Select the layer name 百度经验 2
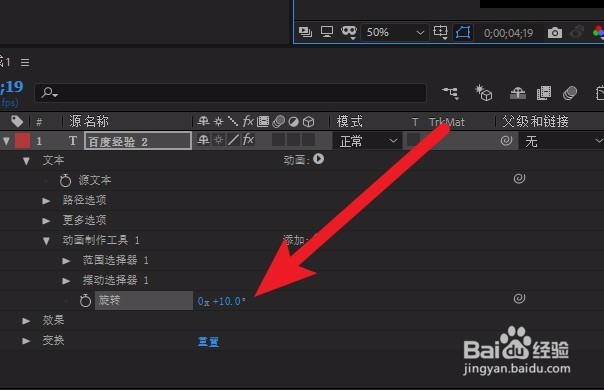Screen dimensions: 604x390 click(x=138, y=141)
